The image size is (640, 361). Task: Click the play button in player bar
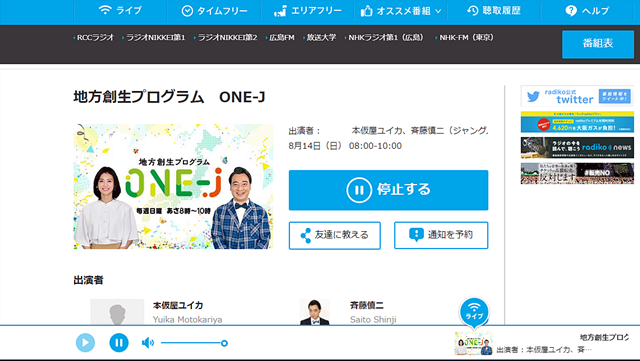click(x=85, y=342)
